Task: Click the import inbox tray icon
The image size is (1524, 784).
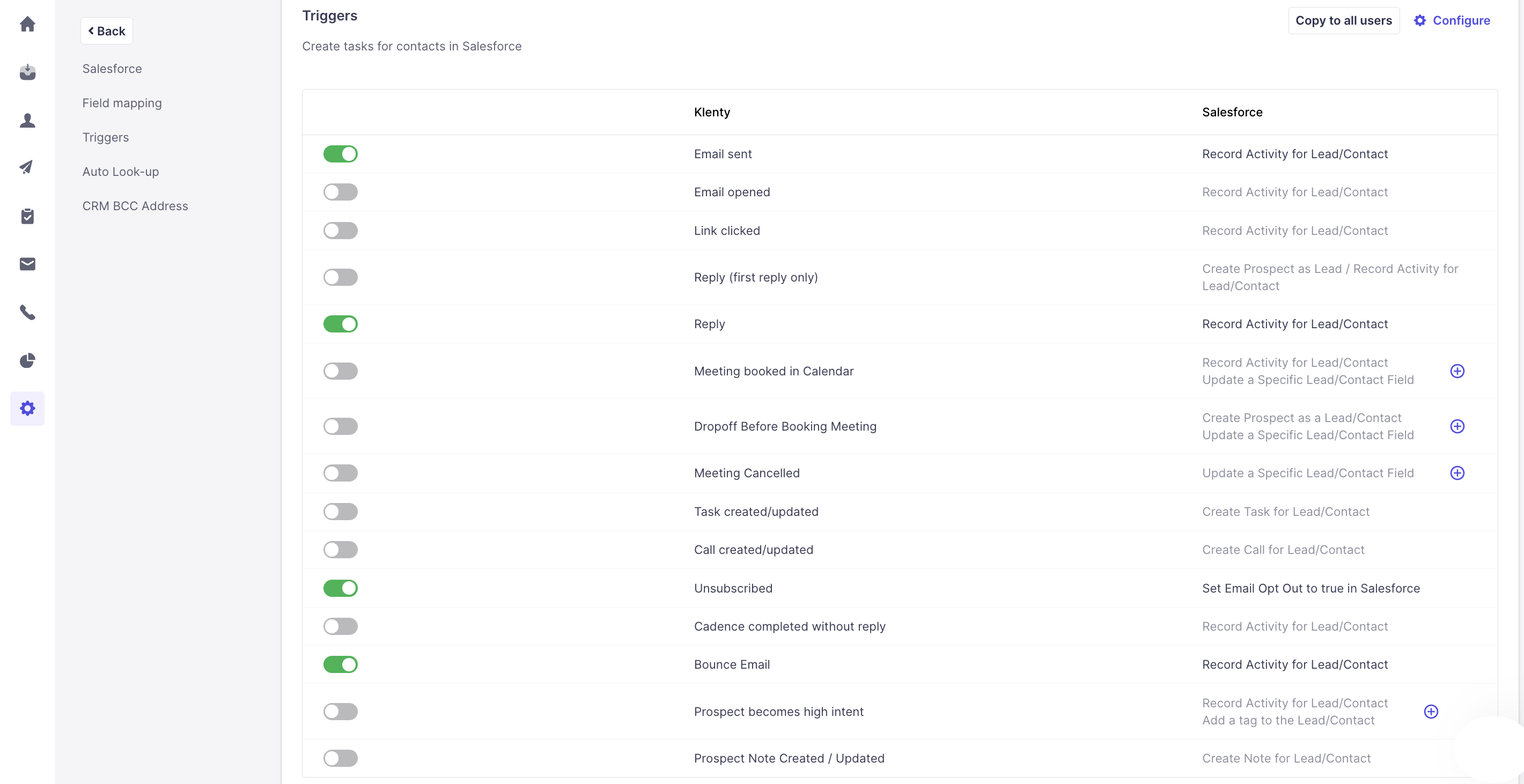Action: coord(27,72)
